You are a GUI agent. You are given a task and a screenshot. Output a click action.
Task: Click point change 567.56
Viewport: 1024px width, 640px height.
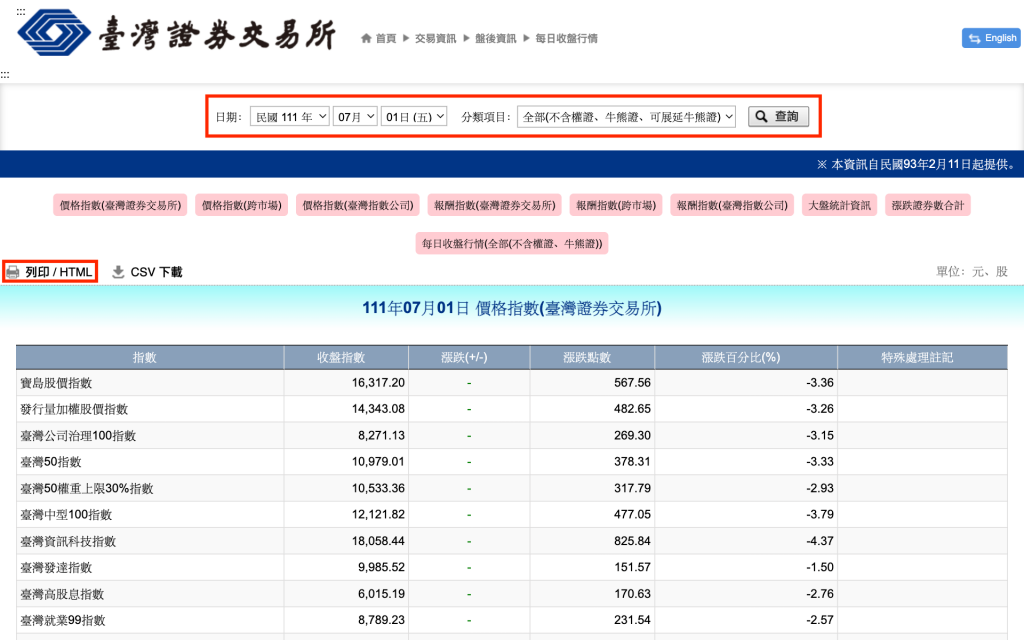pos(632,383)
